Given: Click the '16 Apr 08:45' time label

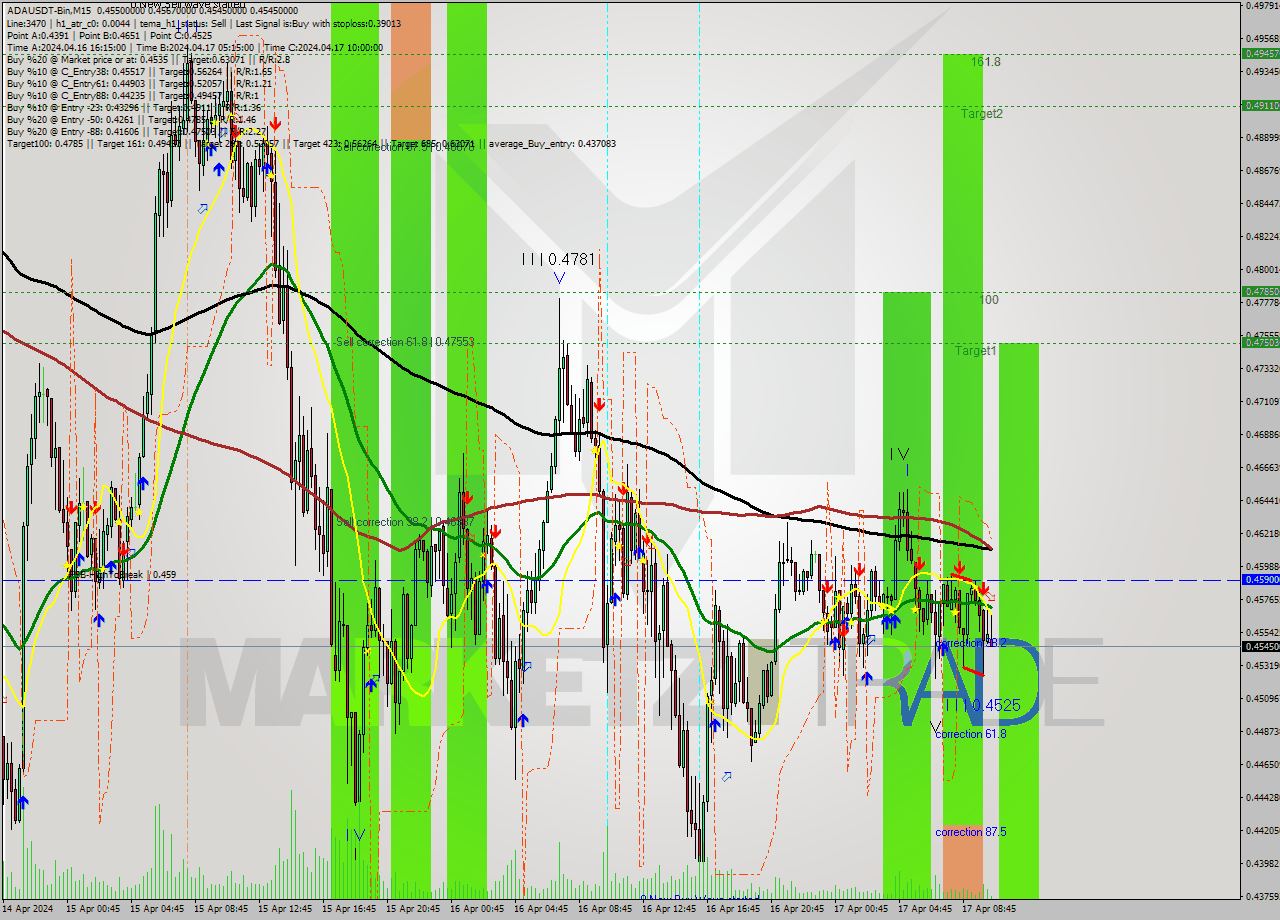Looking at the screenshot, I should pos(604,909).
